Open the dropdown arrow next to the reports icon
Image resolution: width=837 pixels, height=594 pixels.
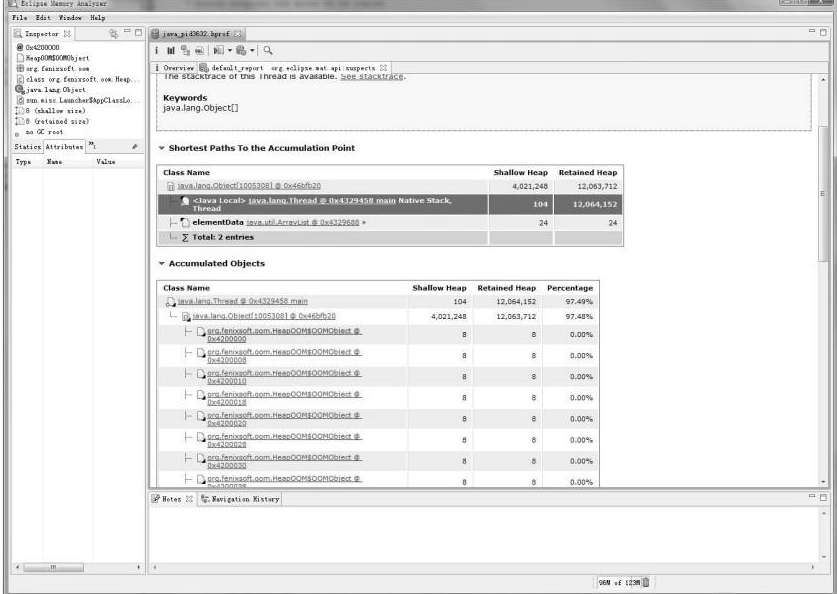coord(252,50)
